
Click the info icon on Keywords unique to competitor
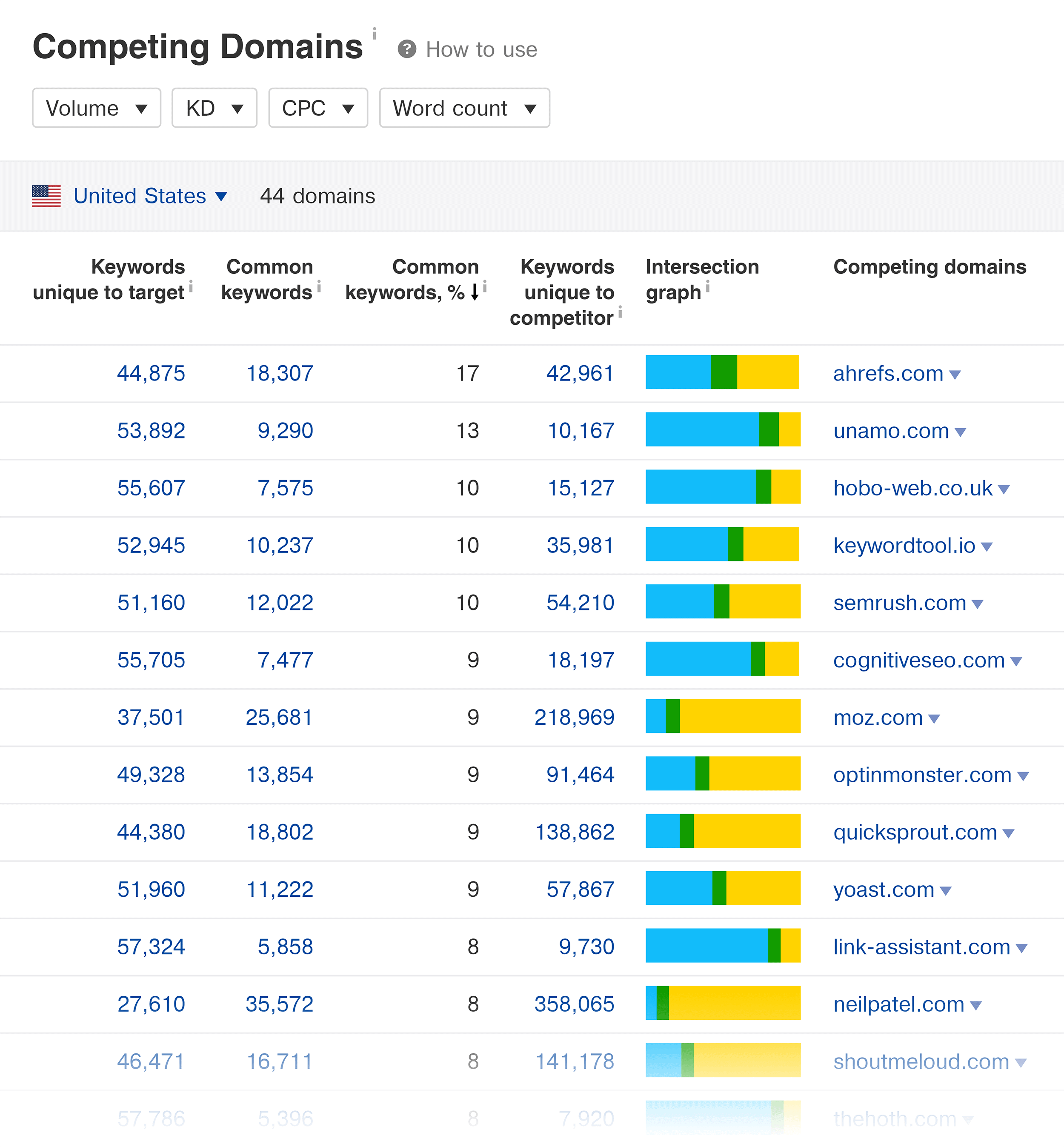click(621, 312)
